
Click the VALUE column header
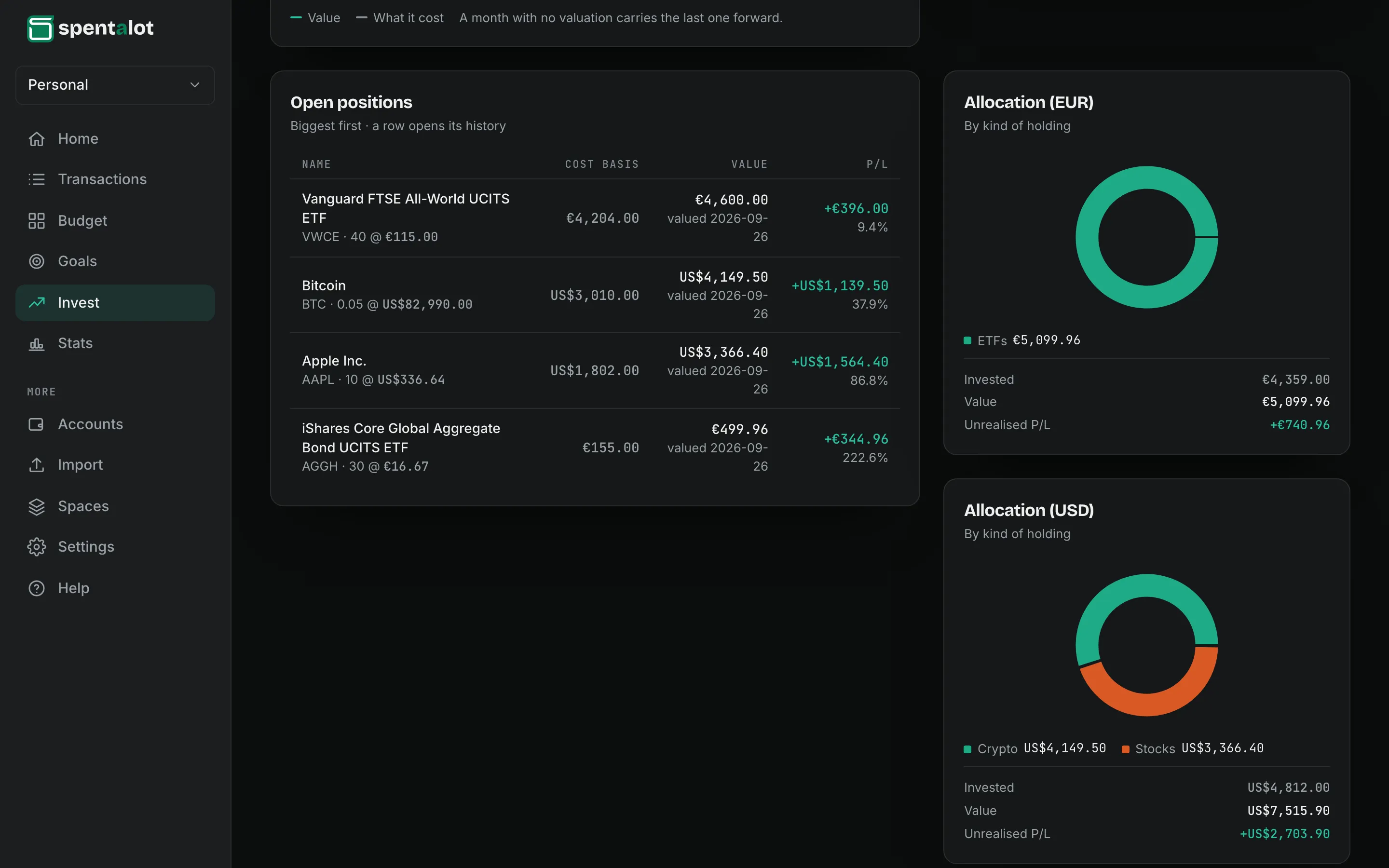(x=749, y=165)
